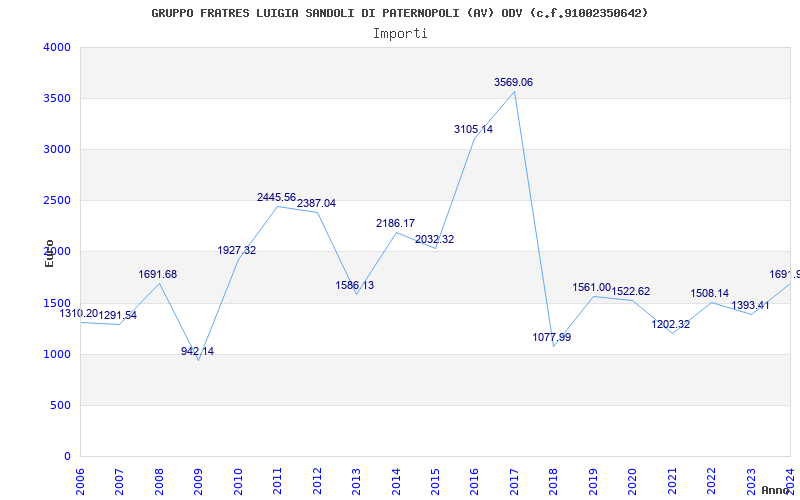This screenshot has height=500, width=800.
Task: Click the 1202.32 data label
Action: click(x=670, y=324)
